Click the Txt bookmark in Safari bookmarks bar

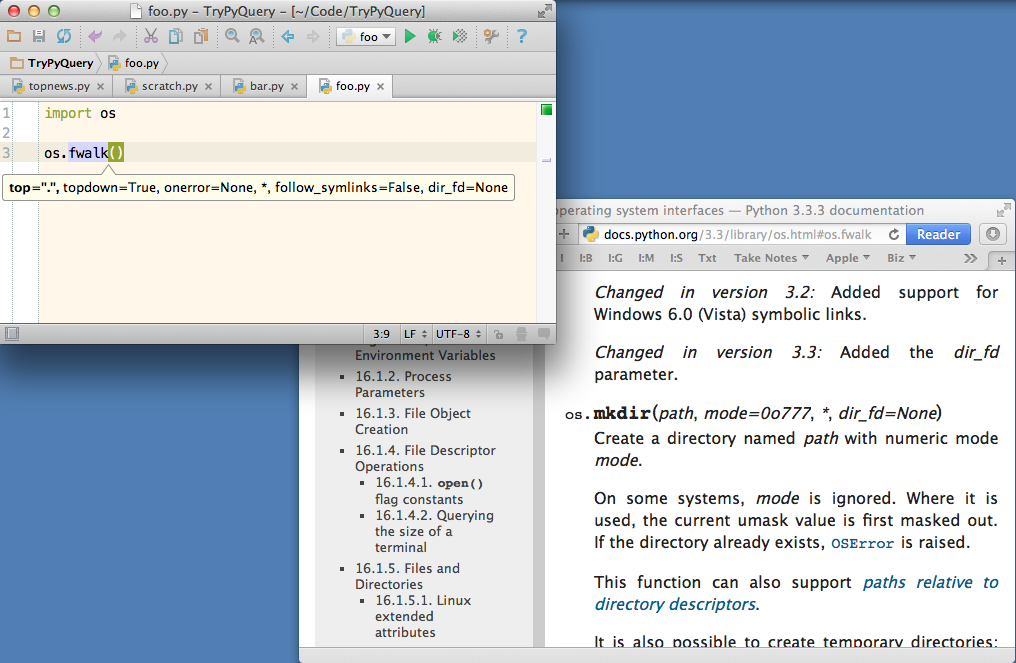click(x=707, y=258)
